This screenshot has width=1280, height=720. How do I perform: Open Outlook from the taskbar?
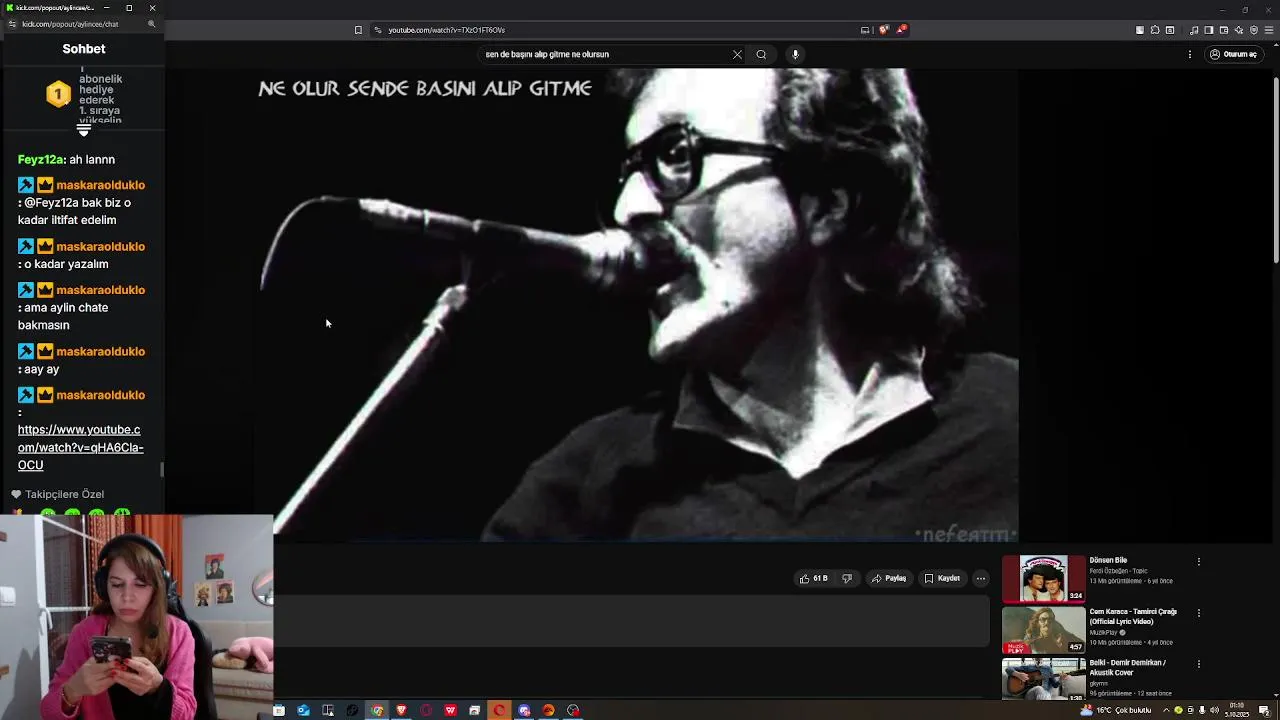point(303,710)
